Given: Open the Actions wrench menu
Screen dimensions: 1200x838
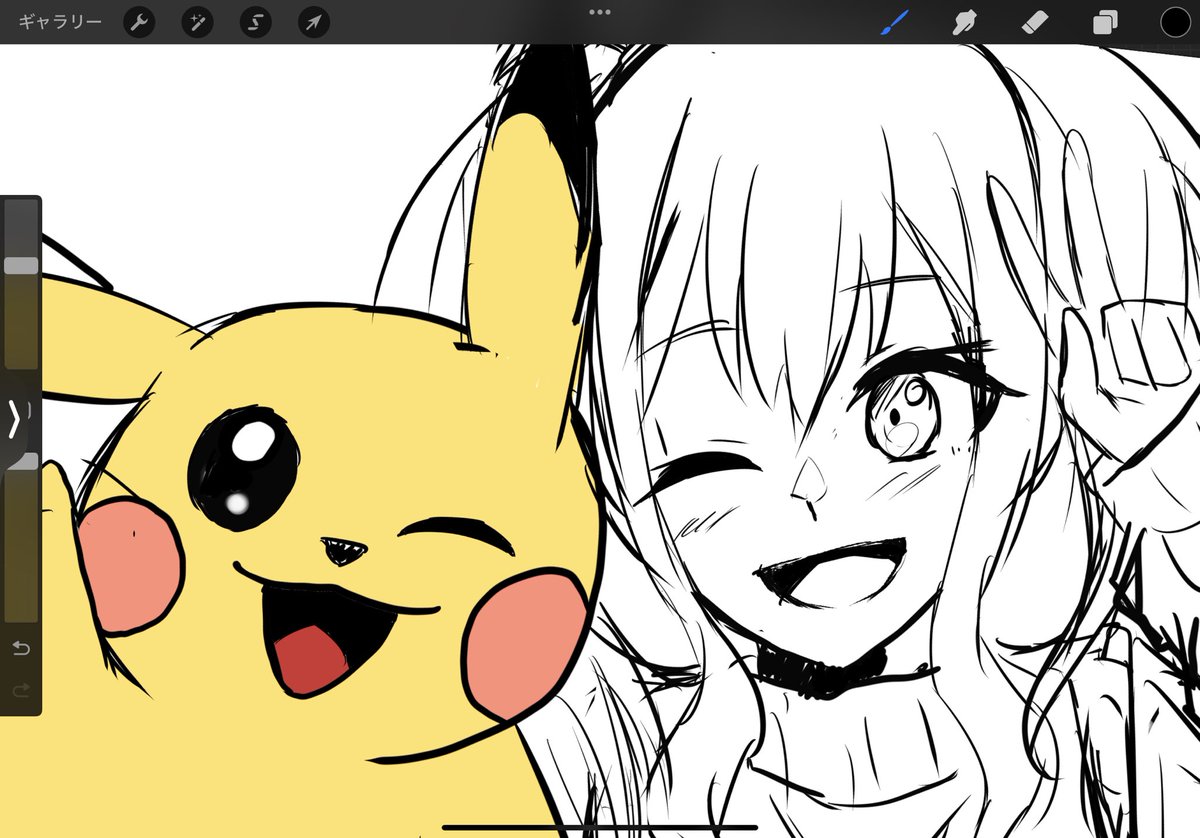Looking at the screenshot, I should pyautogui.click(x=139, y=22).
